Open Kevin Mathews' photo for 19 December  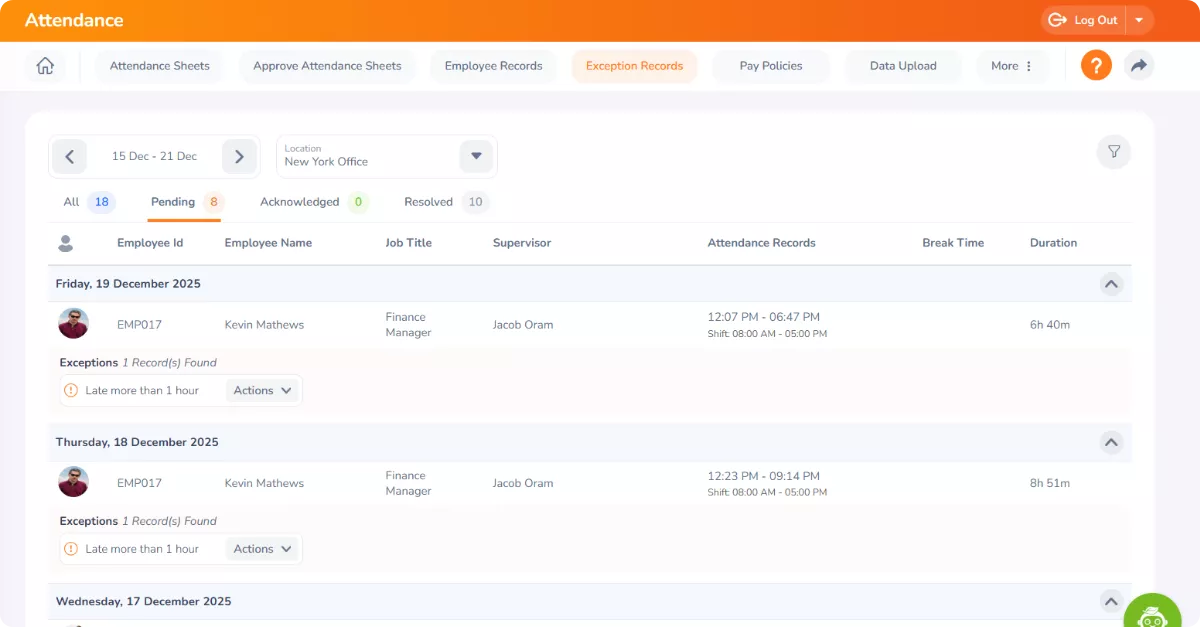[x=73, y=324]
